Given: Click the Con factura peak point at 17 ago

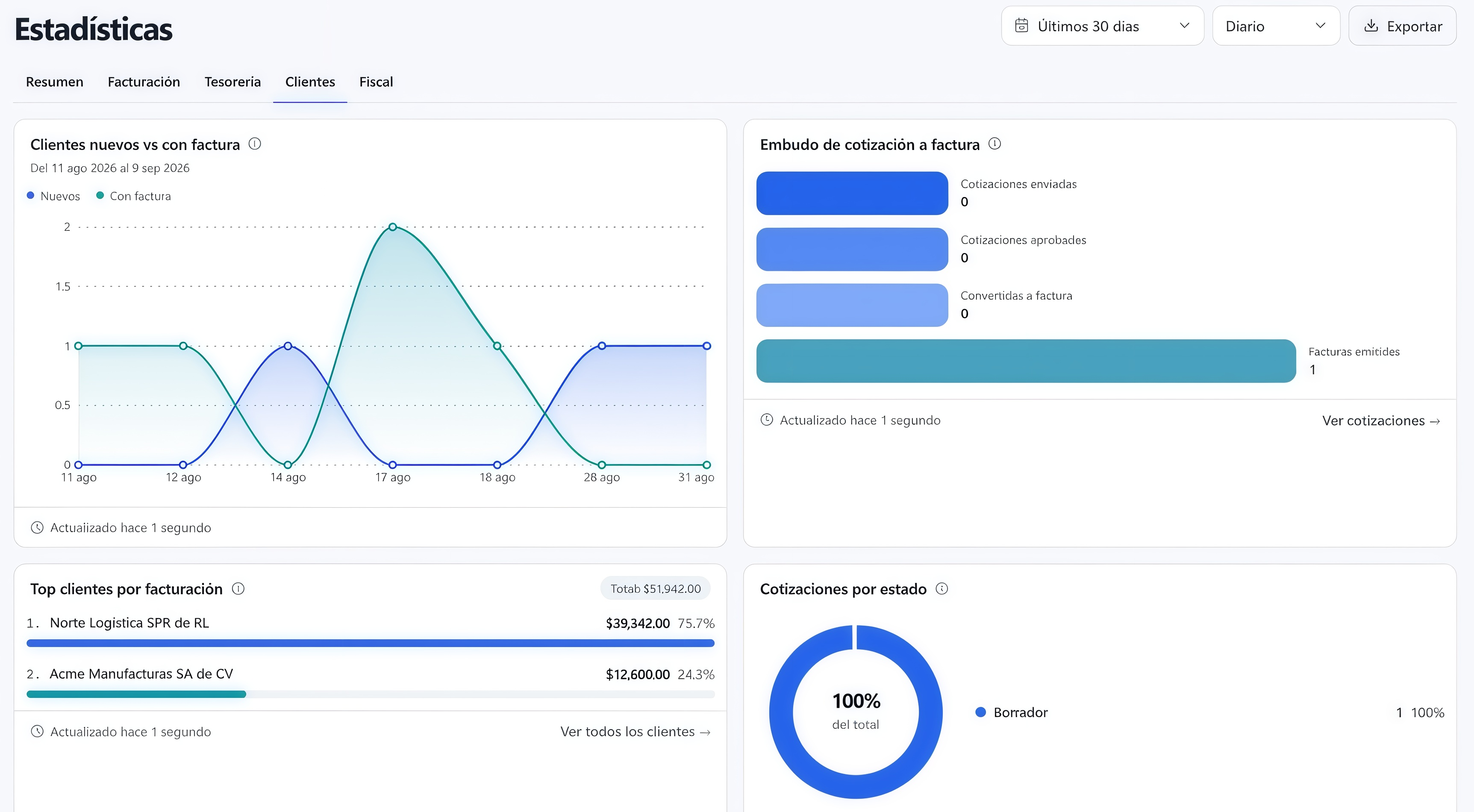Looking at the screenshot, I should pyautogui.click(x=392, y=227).
